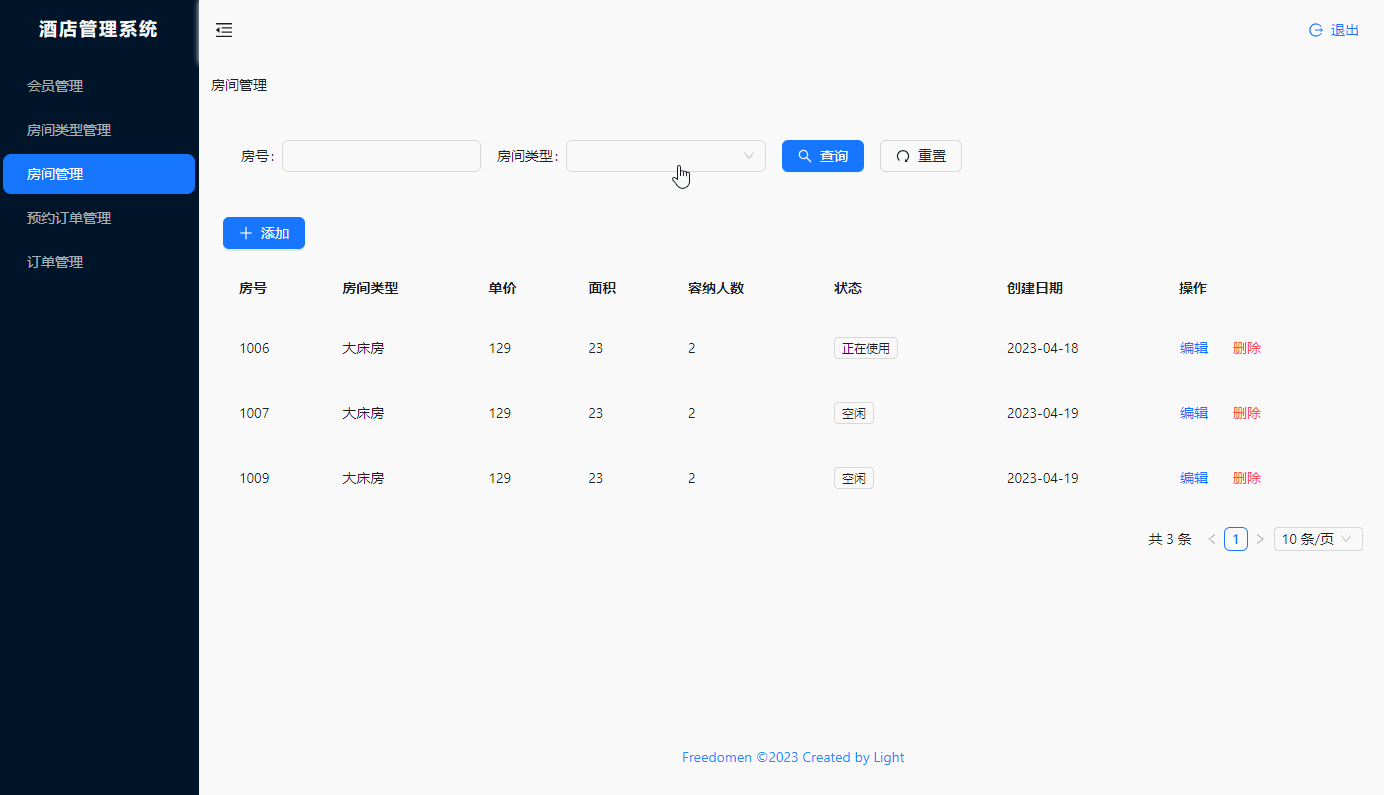Click the 正在使用 status tag for room 1006

tap(866, 348)
